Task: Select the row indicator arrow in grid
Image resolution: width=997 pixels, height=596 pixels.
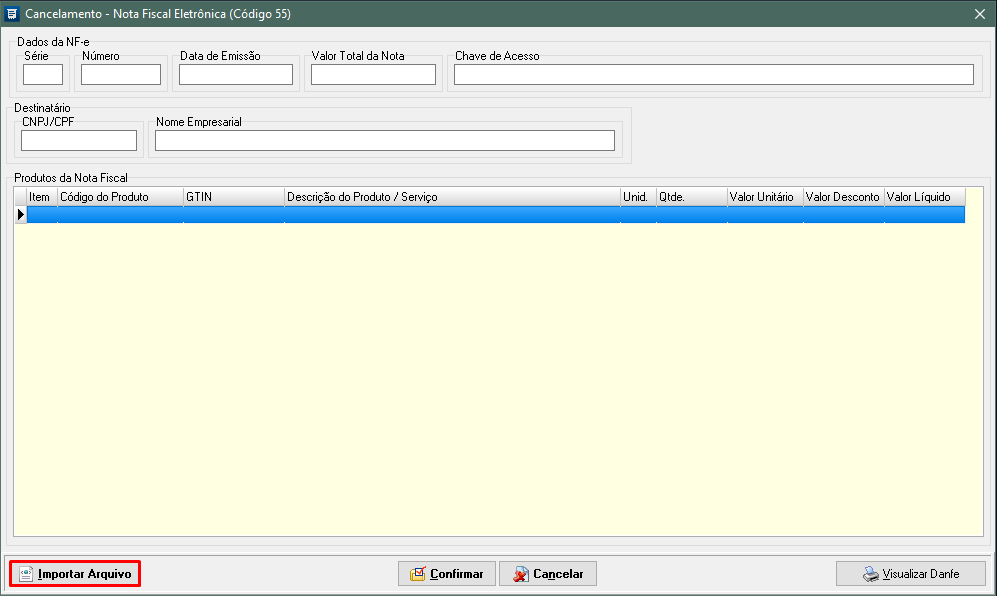Action: point(20,214)
